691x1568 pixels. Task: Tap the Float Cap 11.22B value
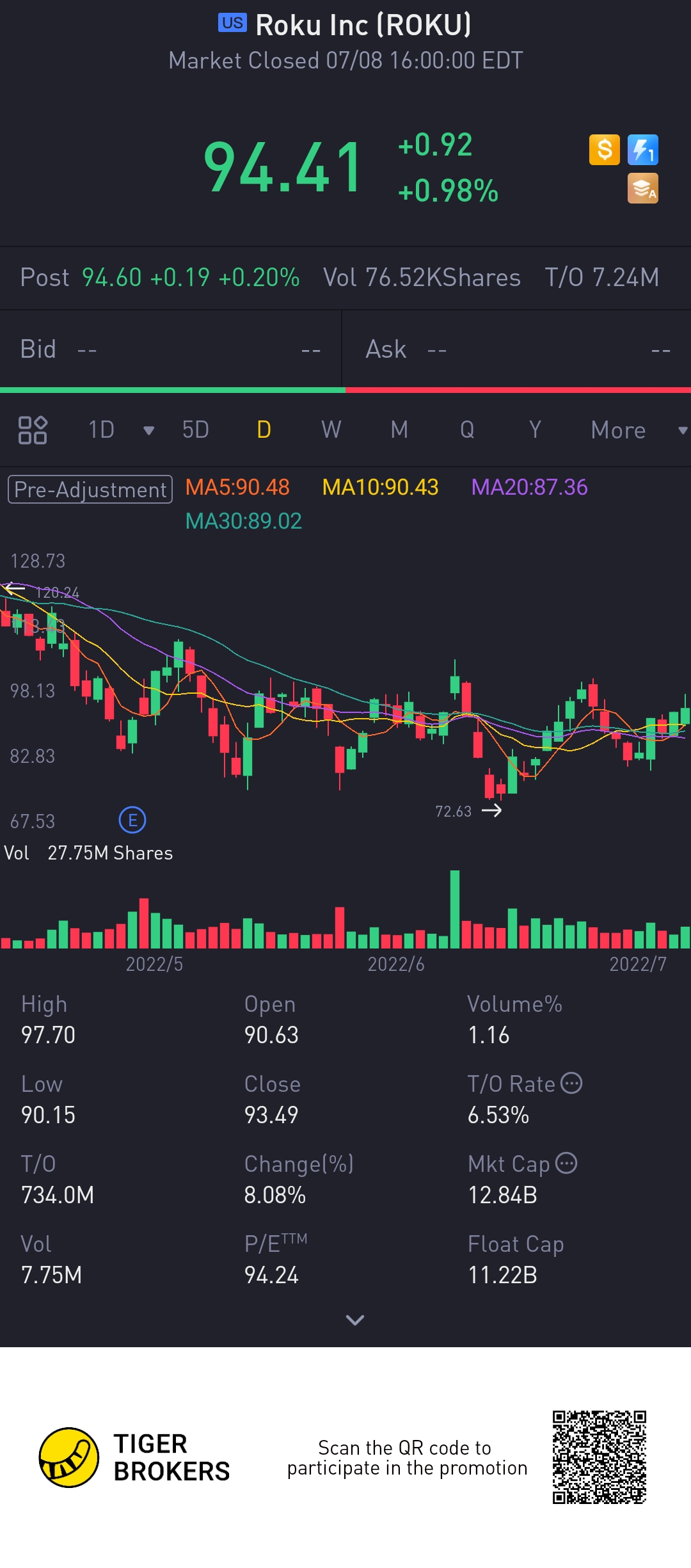[x=503, y=1275]
